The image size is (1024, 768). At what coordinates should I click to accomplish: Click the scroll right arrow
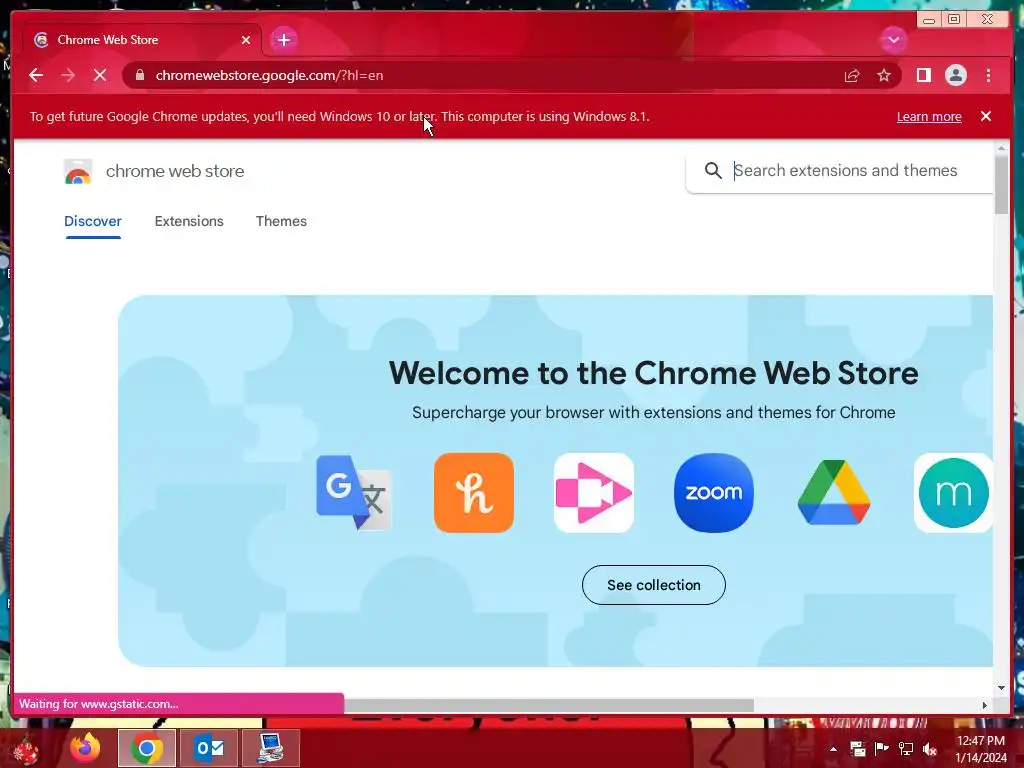pos(984,705)
